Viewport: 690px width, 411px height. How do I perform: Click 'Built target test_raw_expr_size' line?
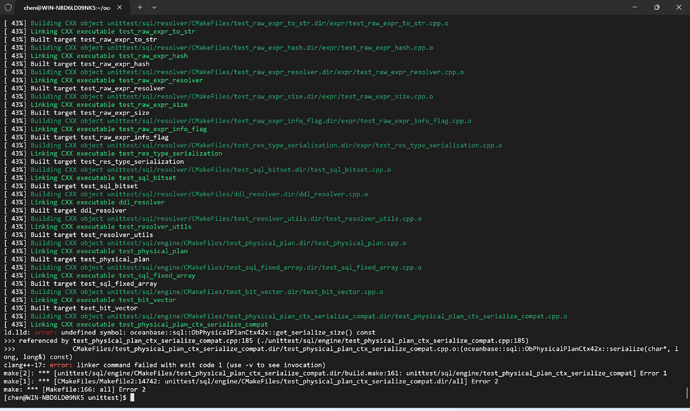tap(77, 113)
